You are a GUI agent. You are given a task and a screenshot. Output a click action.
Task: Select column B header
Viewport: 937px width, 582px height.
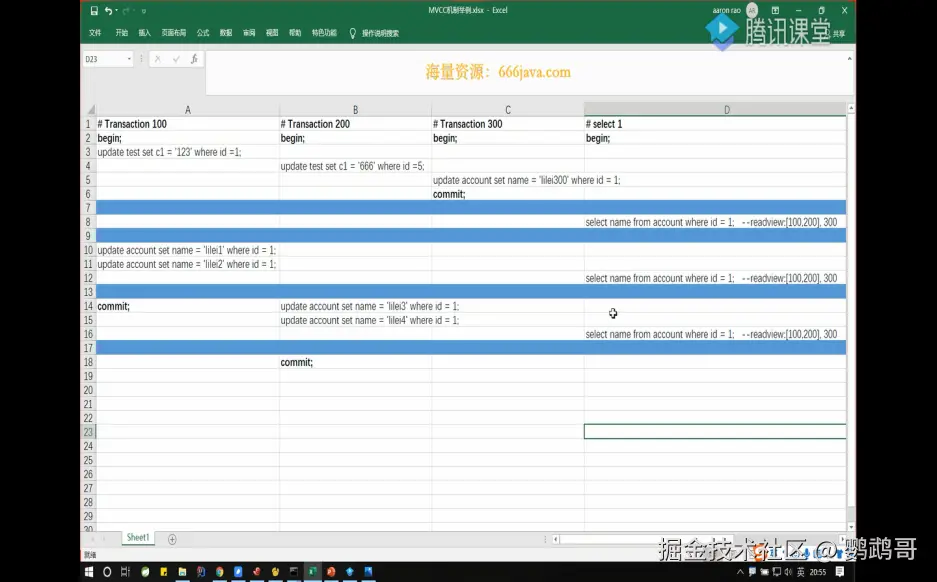(355, 109)
